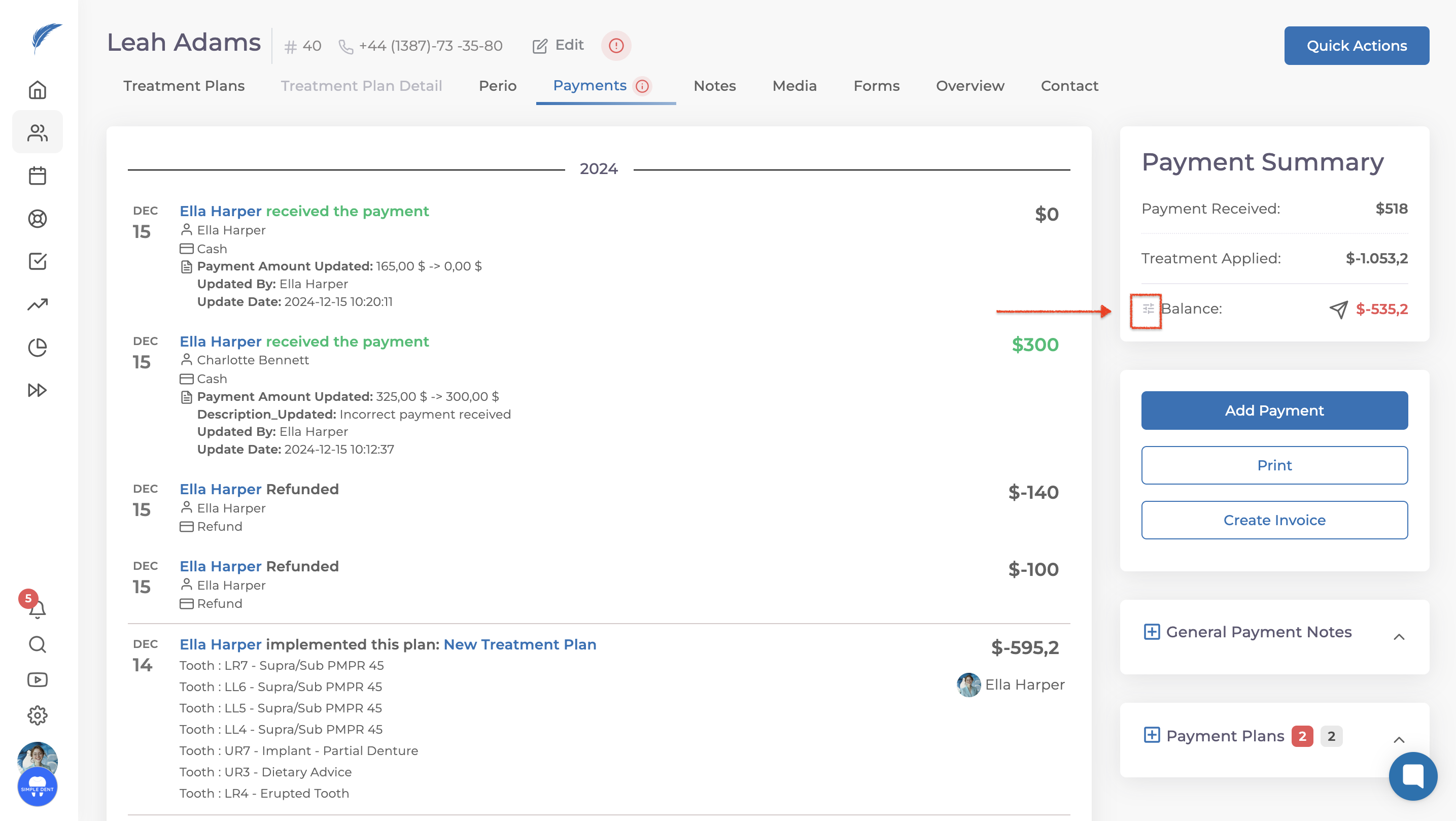The height and width of the screenshot is (821, 1456).
Task: Open the home dashboard icon
Action: pyautogui.click(x=38, y=90)
